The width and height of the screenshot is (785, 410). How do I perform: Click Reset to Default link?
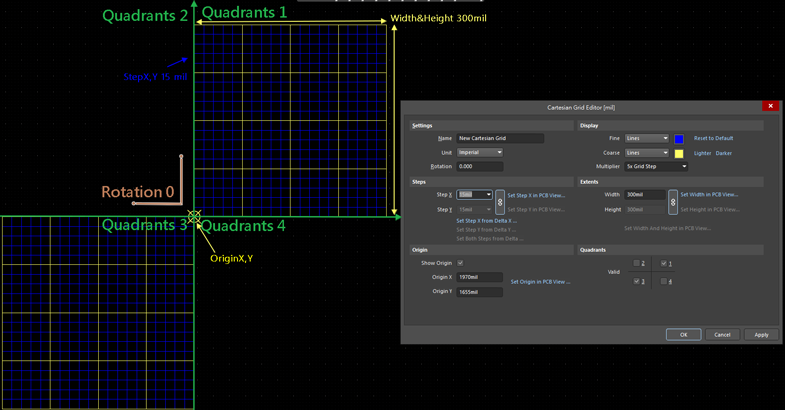pyautogui.click(x=714, y=139)
